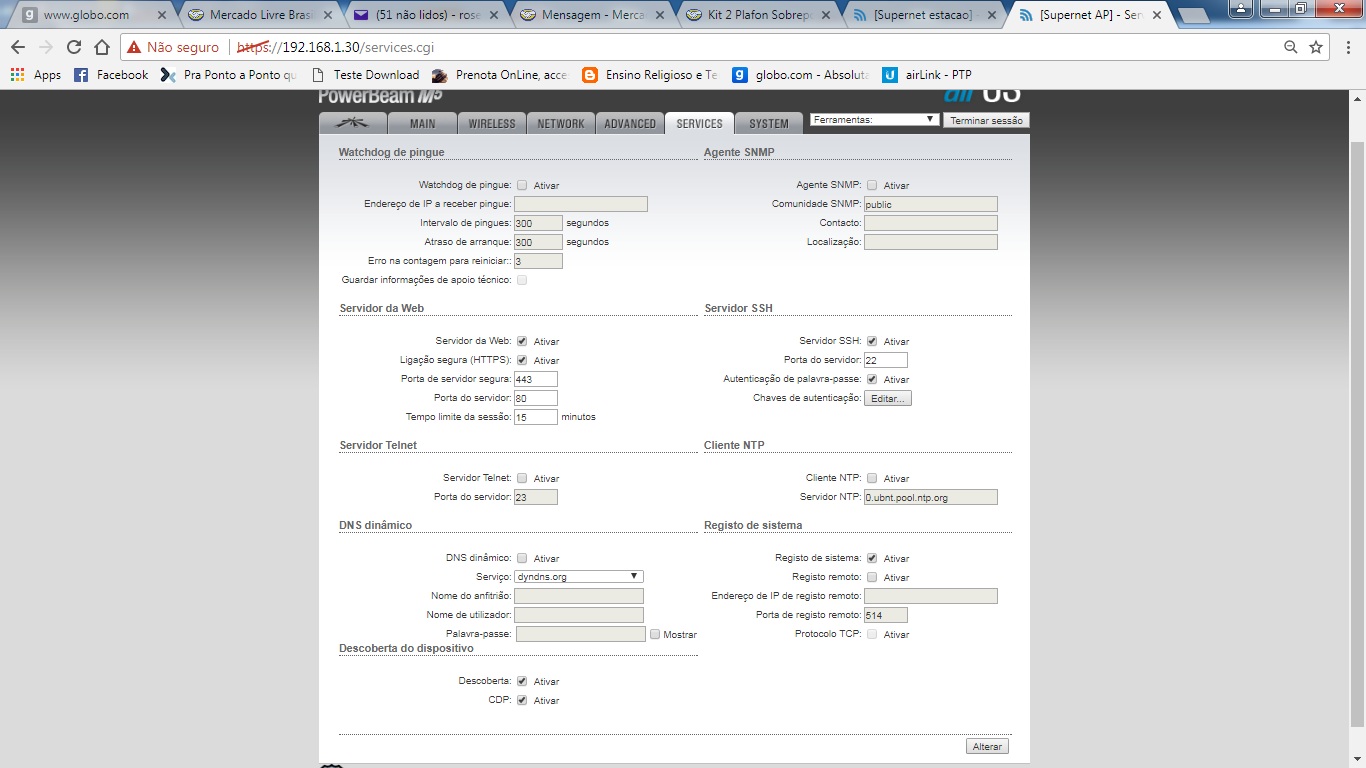Viewport: 1366px width, 768px height.
Task: Enable the Cliente NTP checkbox
Action: pos(872,478)
